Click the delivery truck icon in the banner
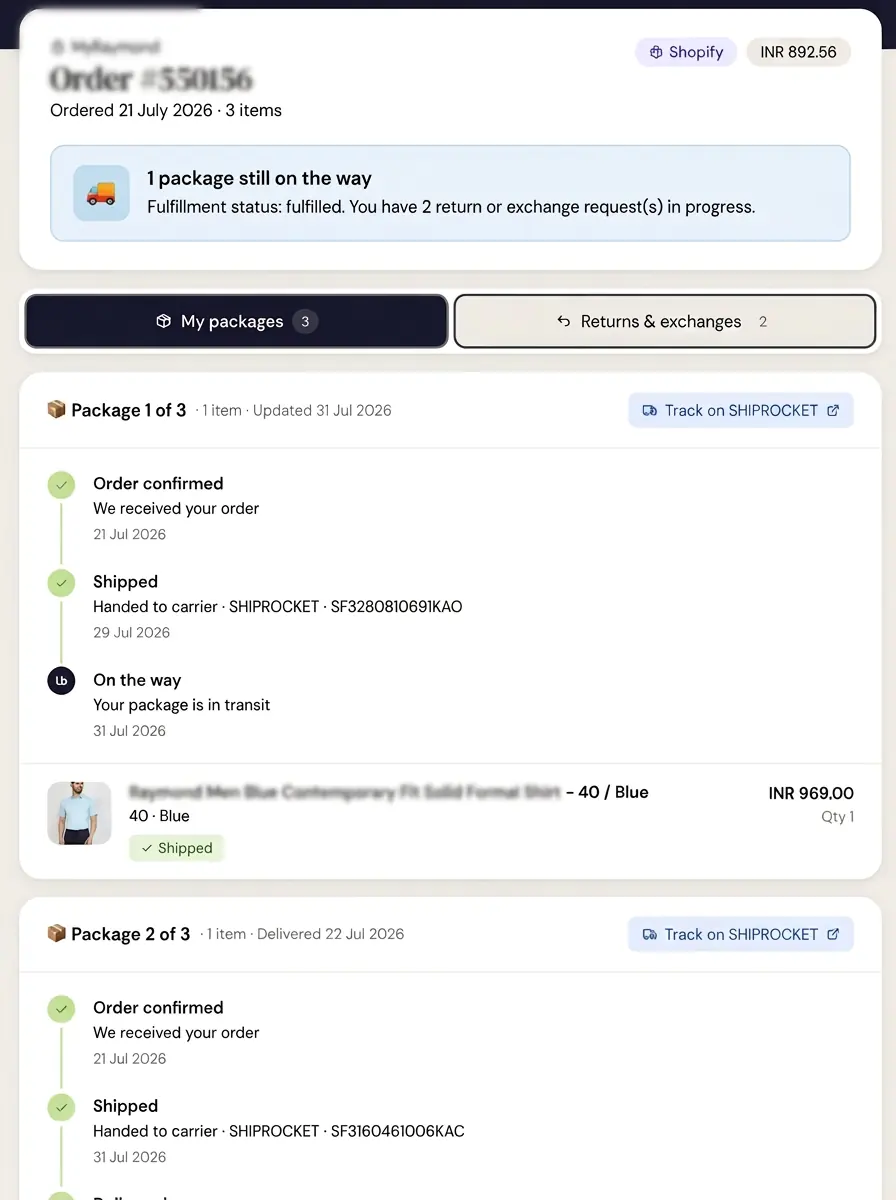Screen dimensions: 896x1200 point(101,193)
